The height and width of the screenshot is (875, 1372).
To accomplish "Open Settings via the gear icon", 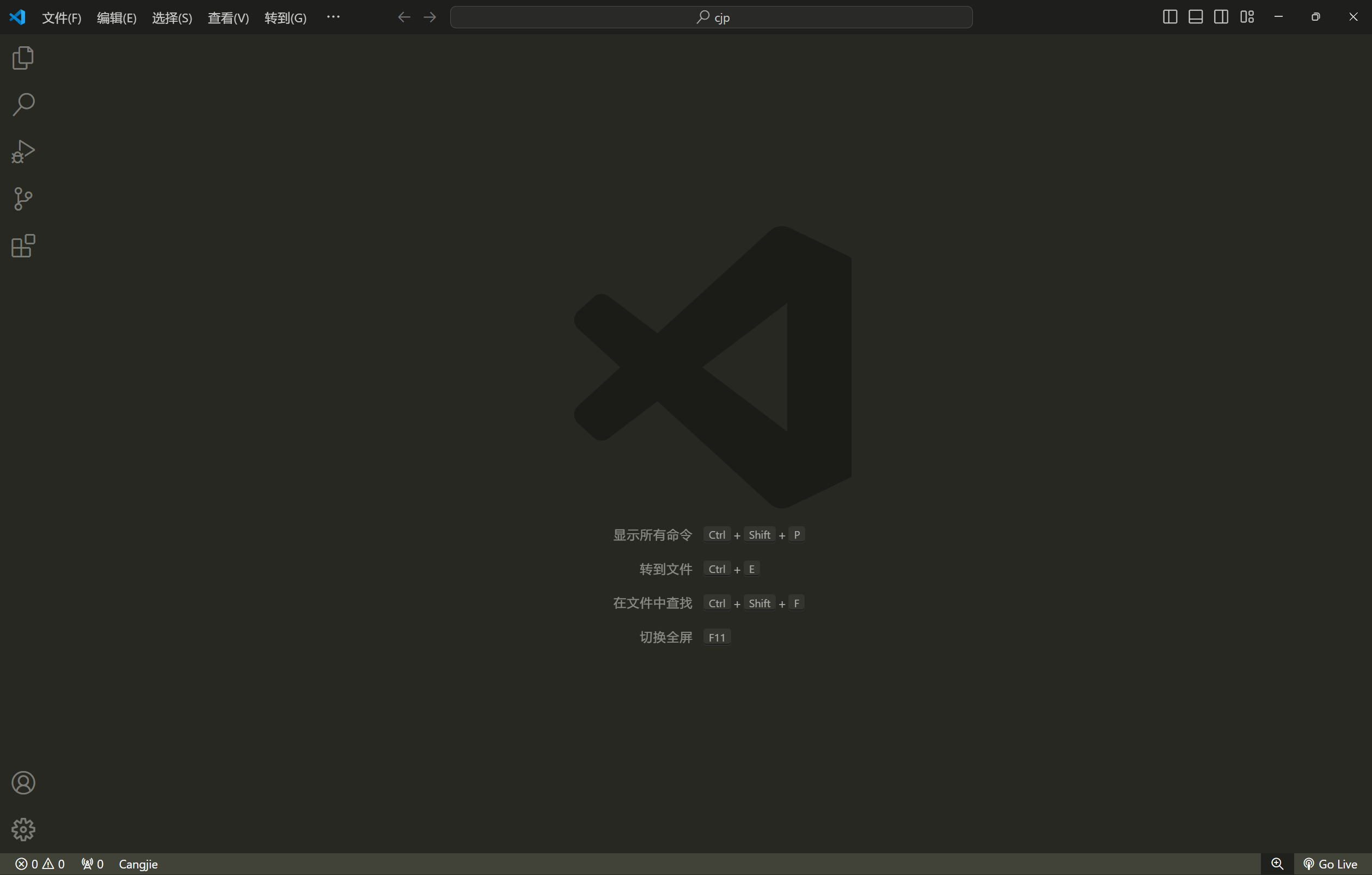I will click(23, 829).
